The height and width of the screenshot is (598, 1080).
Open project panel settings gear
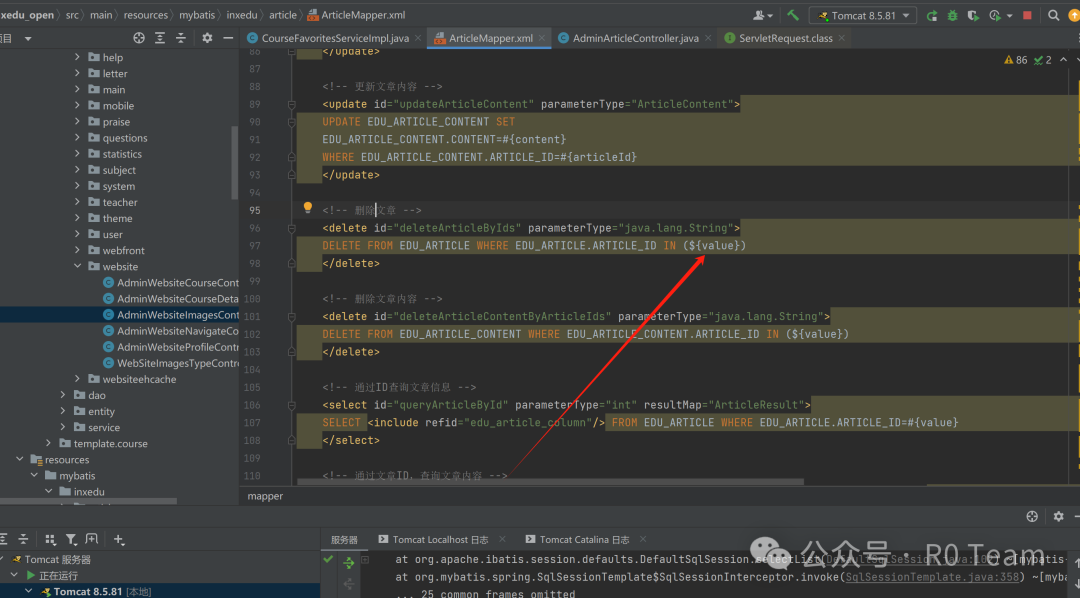(207, 39)
